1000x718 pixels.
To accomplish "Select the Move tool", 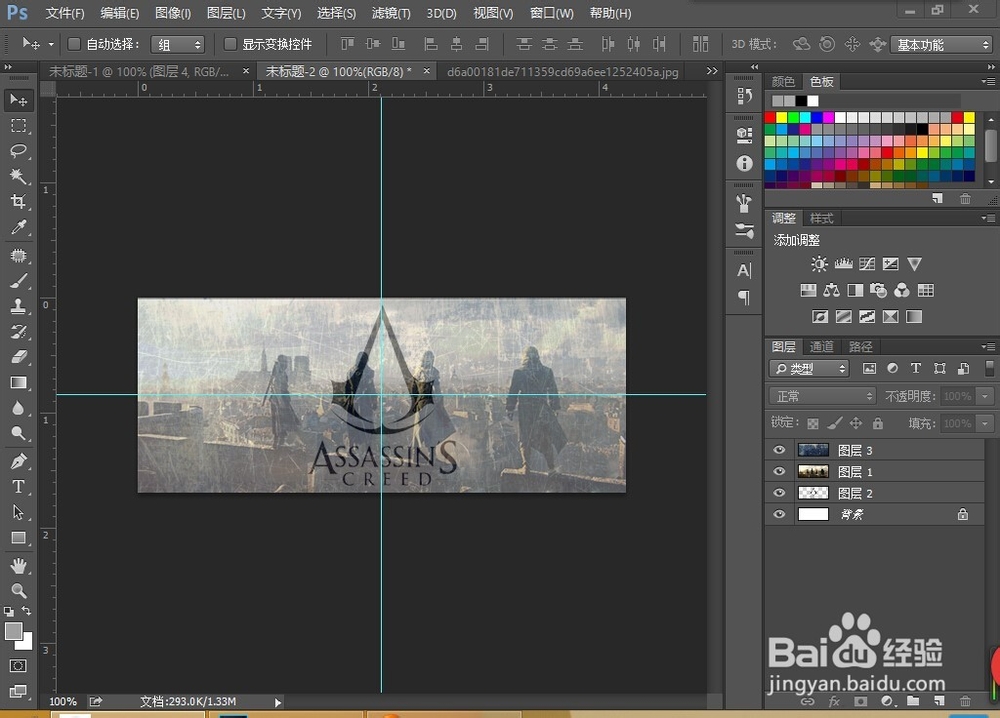I will tap(18, 100).
